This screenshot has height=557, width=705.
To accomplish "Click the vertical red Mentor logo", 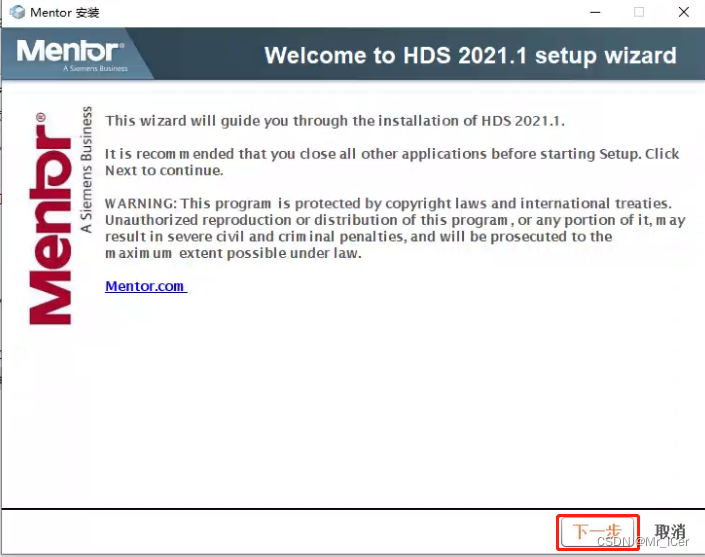I will 50,218.
